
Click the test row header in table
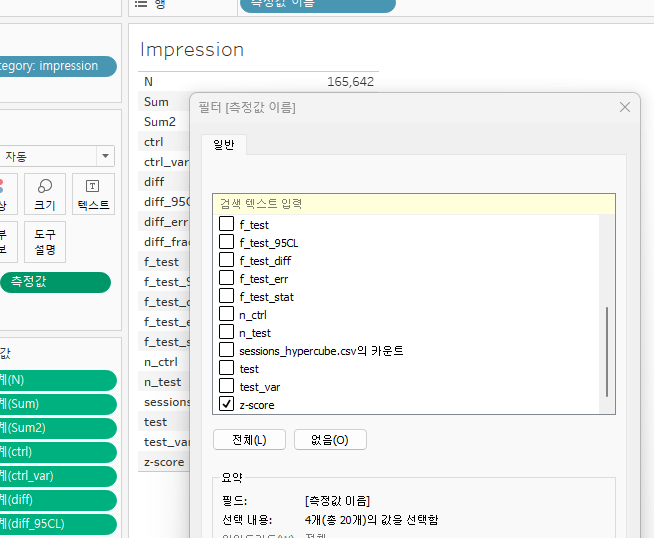point(156,422)
